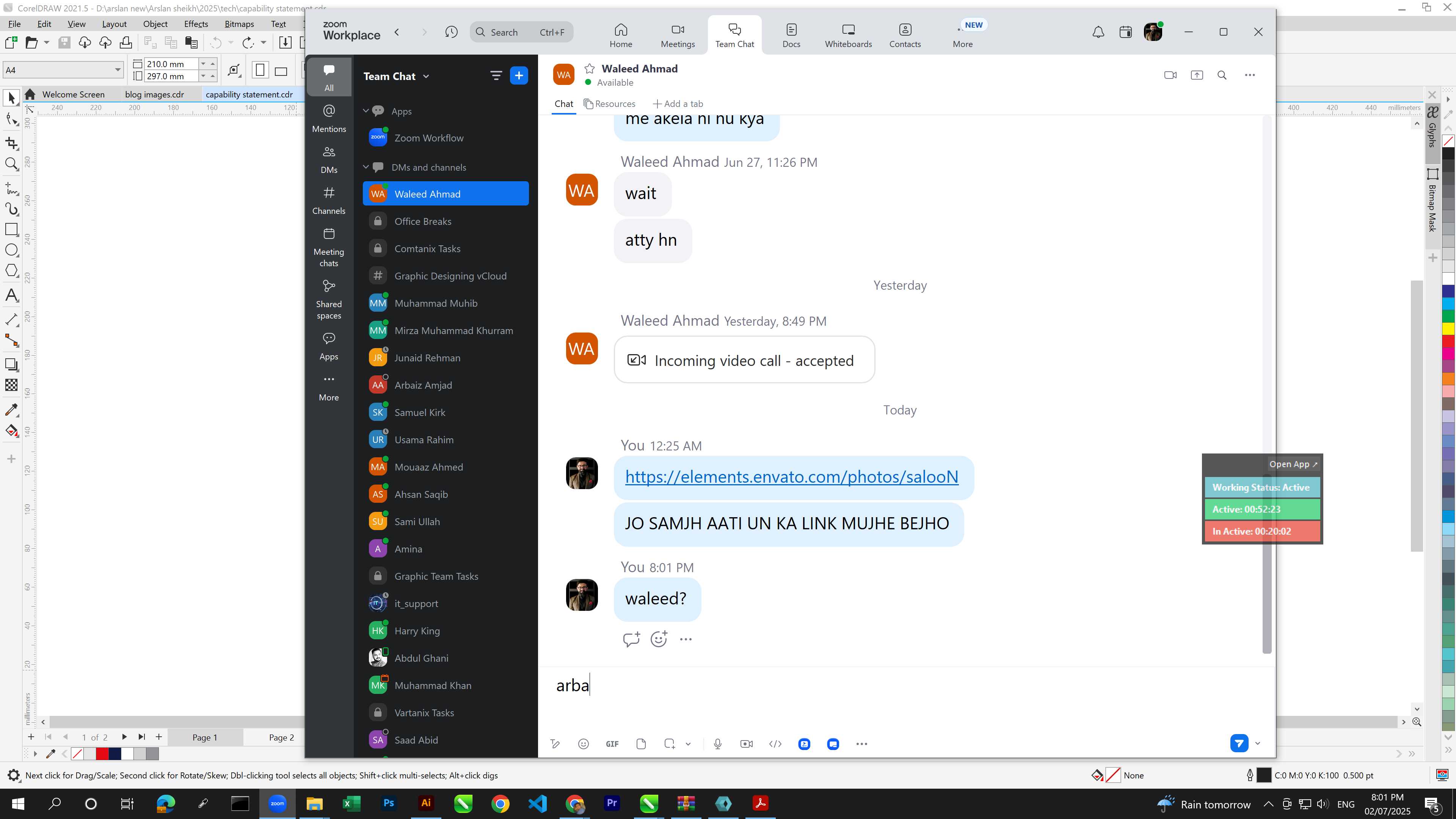Start a video meeting with Waleed Ahmad
1456x819 pixels.
(x=1170, y=75)
